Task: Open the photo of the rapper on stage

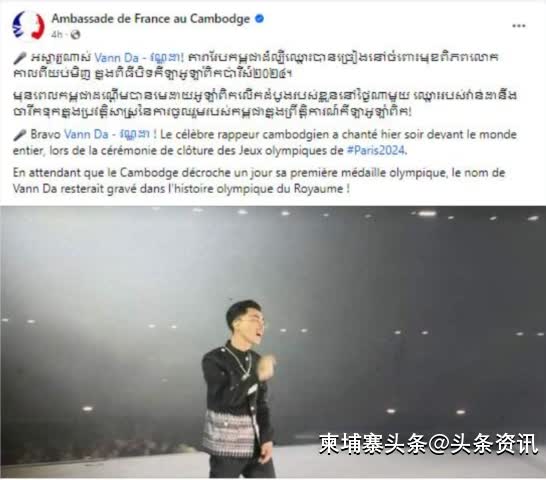Action: point(273,342)
